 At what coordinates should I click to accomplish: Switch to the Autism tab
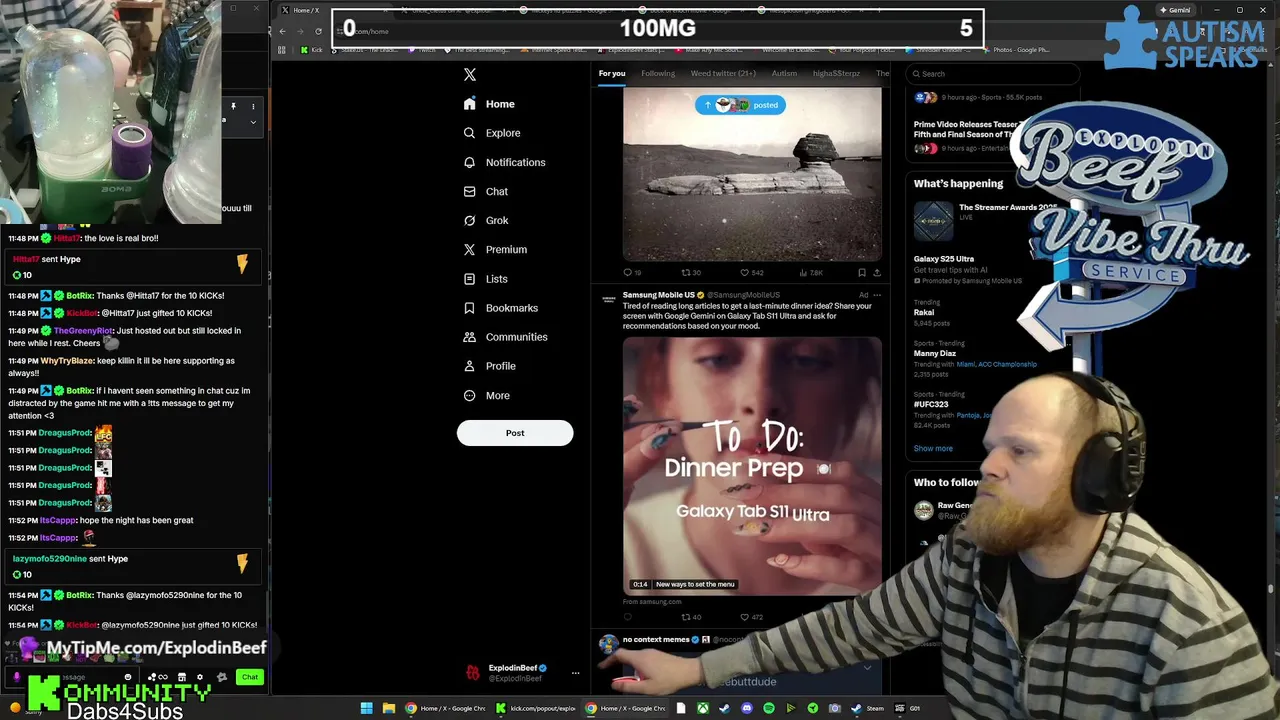[x=784, y=73]
